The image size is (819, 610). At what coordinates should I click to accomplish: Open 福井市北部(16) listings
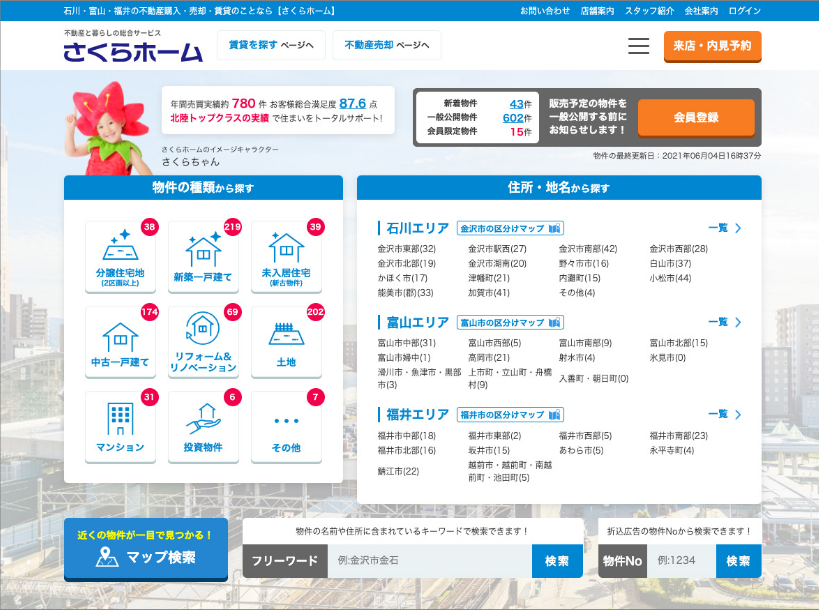(407, 450)
